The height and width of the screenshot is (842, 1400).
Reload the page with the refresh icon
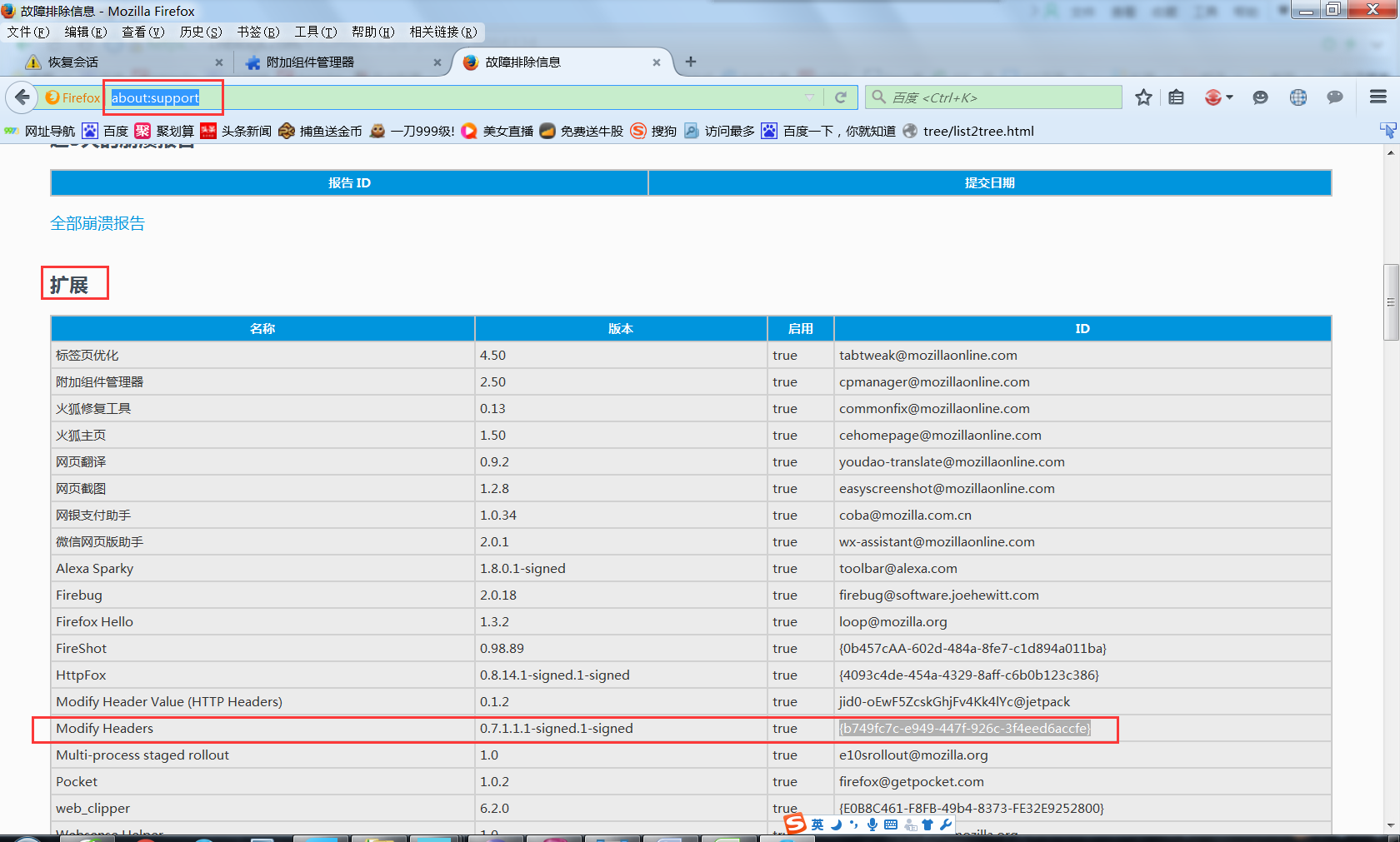click(841, 97)
